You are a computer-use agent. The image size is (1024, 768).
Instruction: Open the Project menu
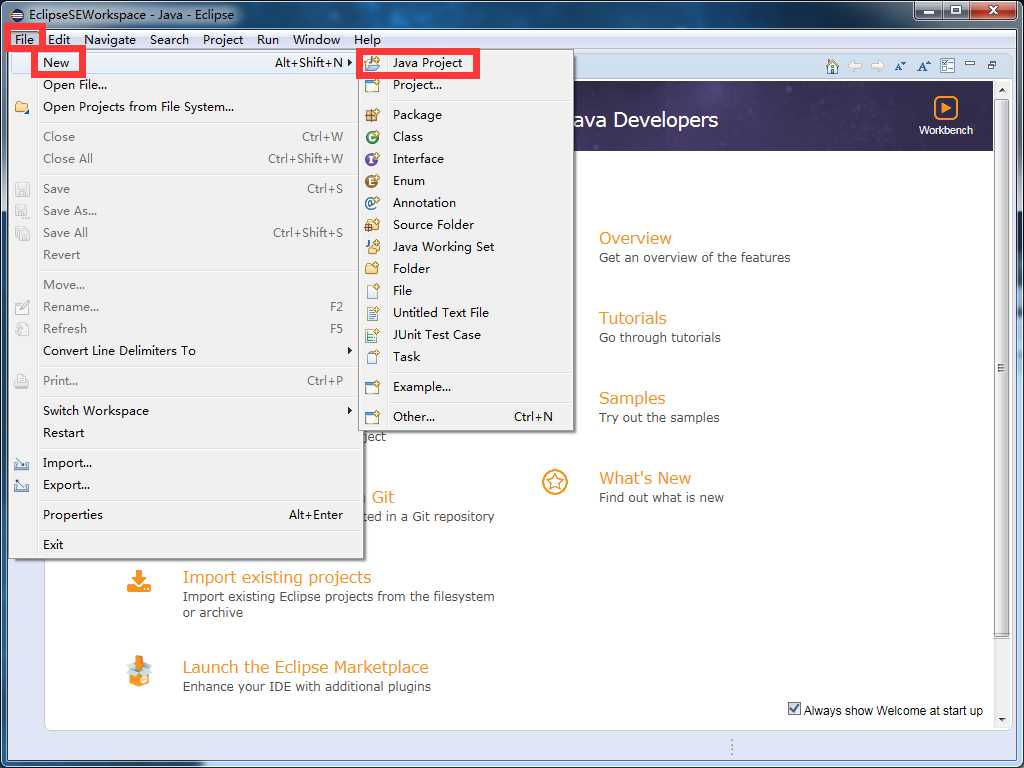click(x=223, y=39)
